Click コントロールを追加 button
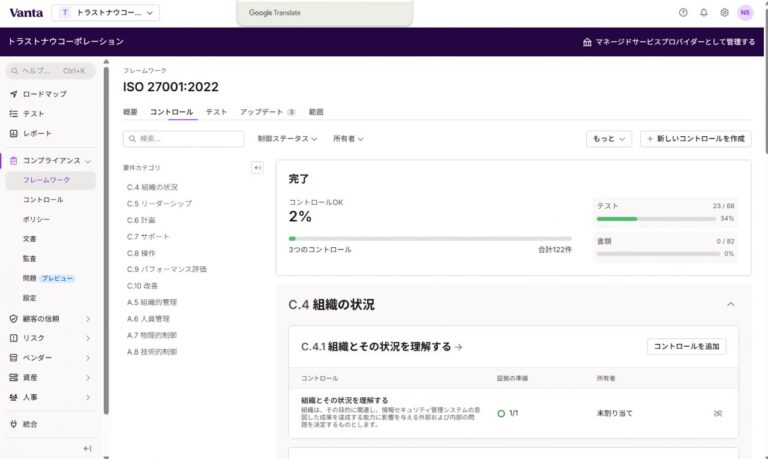Image resolution: width=768 pixels, height=459 pixels. pyautogui.click(x=686, y=346)
